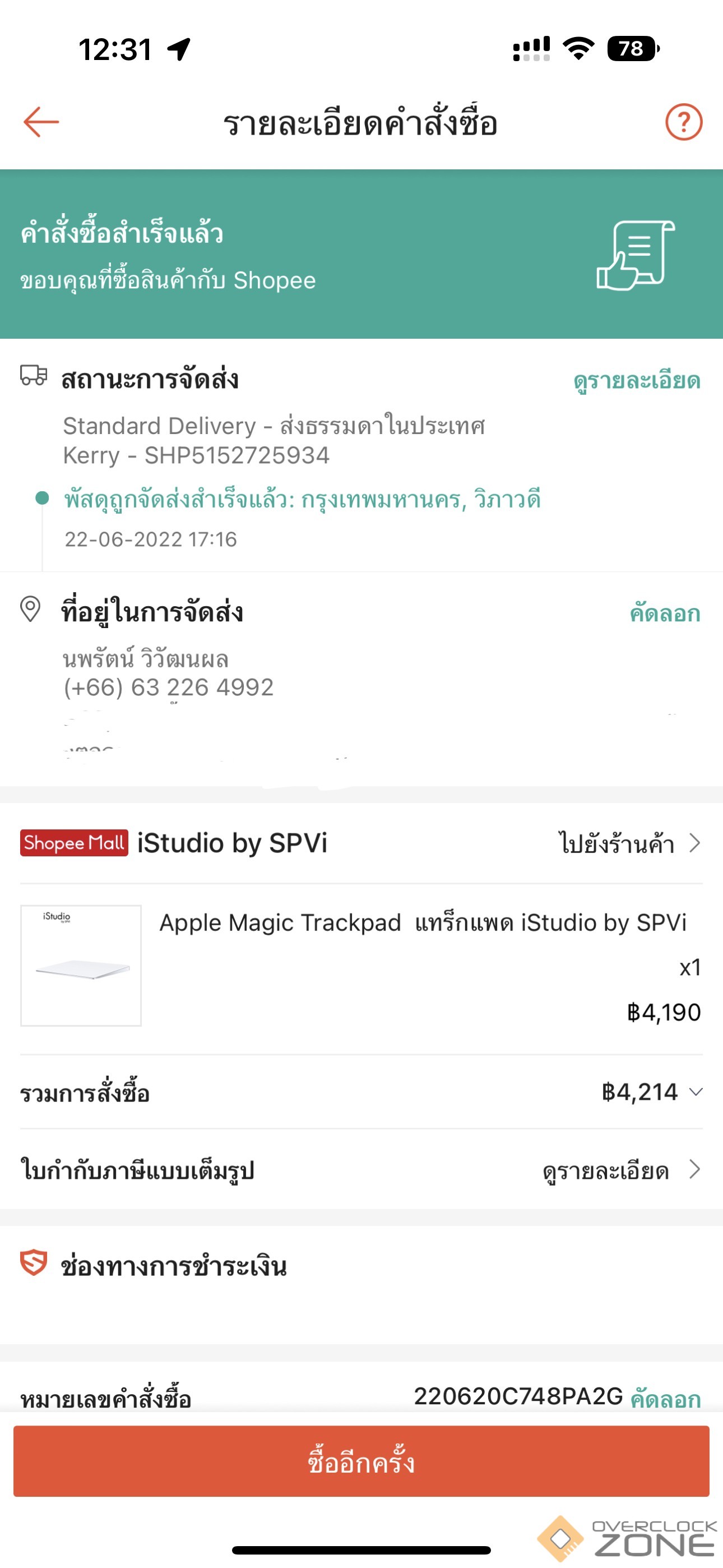Tap the back arrow icon
723x1568 pixels.
[41, 122]
